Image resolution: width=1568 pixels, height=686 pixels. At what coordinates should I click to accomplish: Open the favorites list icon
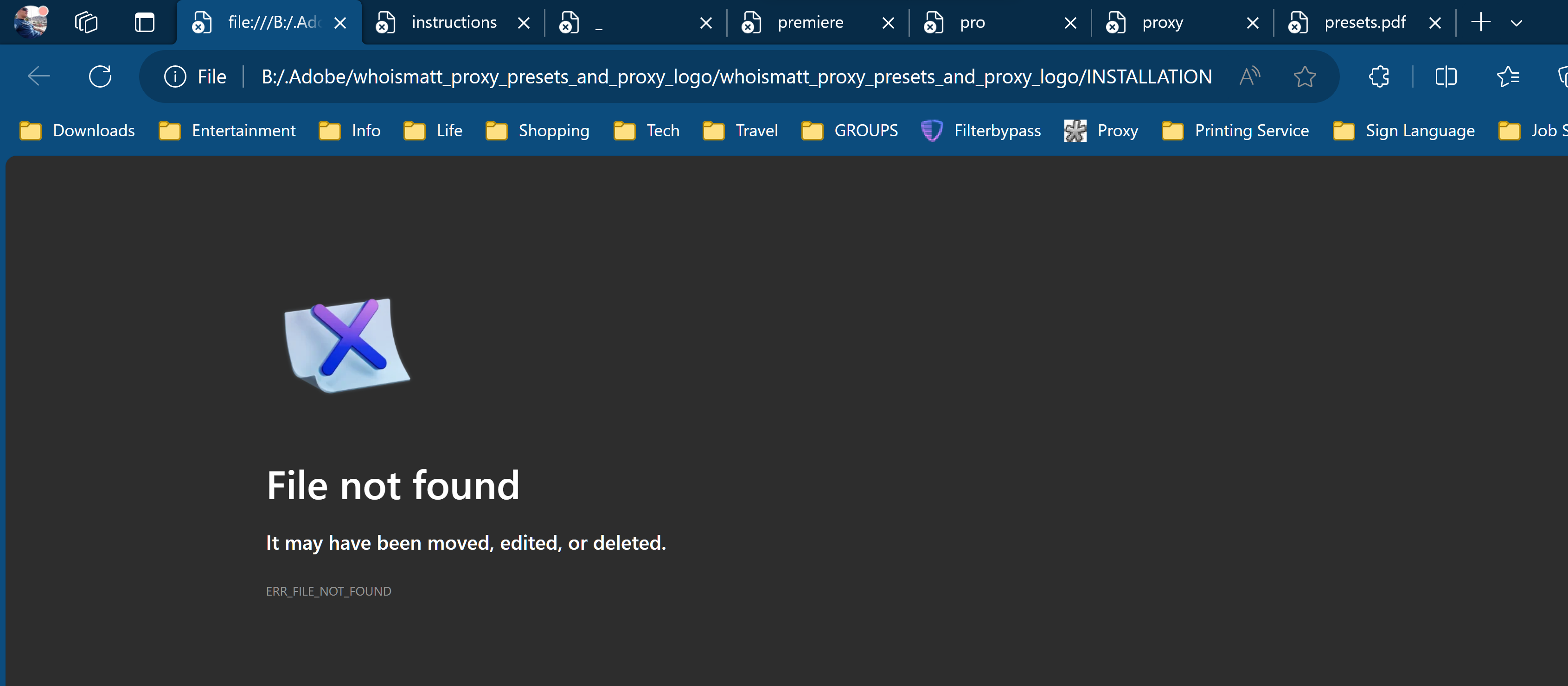coord(1508,76)
